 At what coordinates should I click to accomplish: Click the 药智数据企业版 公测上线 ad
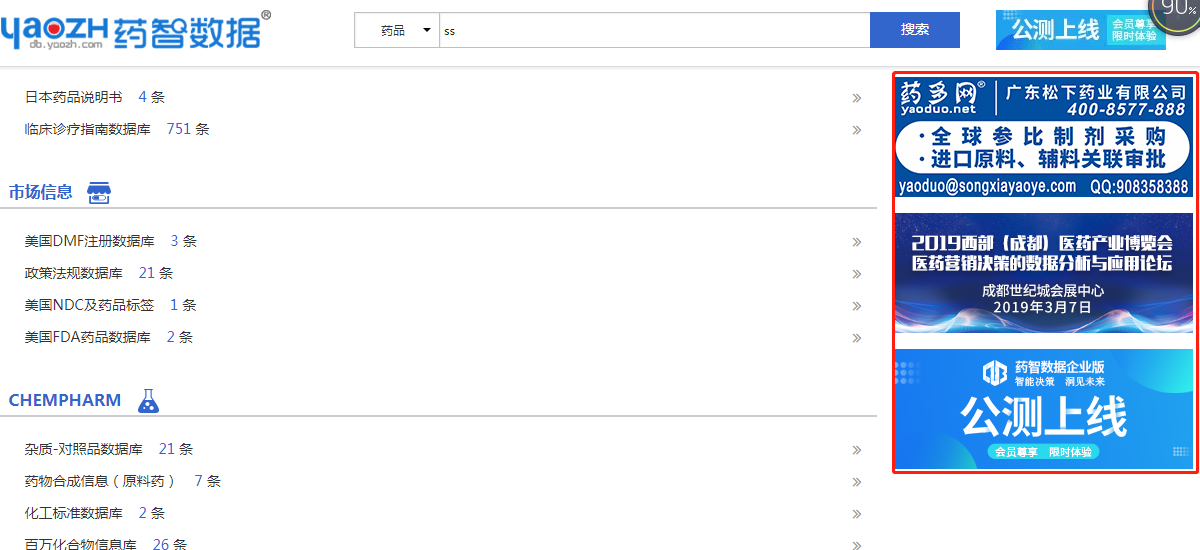pos(1044,408)
